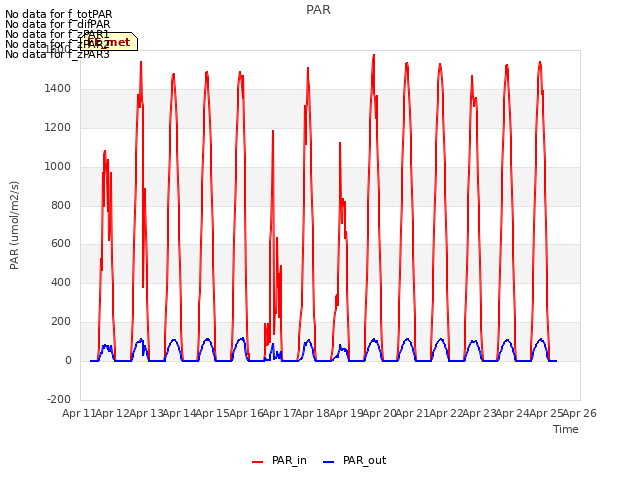Screen dimensions: 640x480
Task: Click the 600 y-axis tick label
Action: 61,244
